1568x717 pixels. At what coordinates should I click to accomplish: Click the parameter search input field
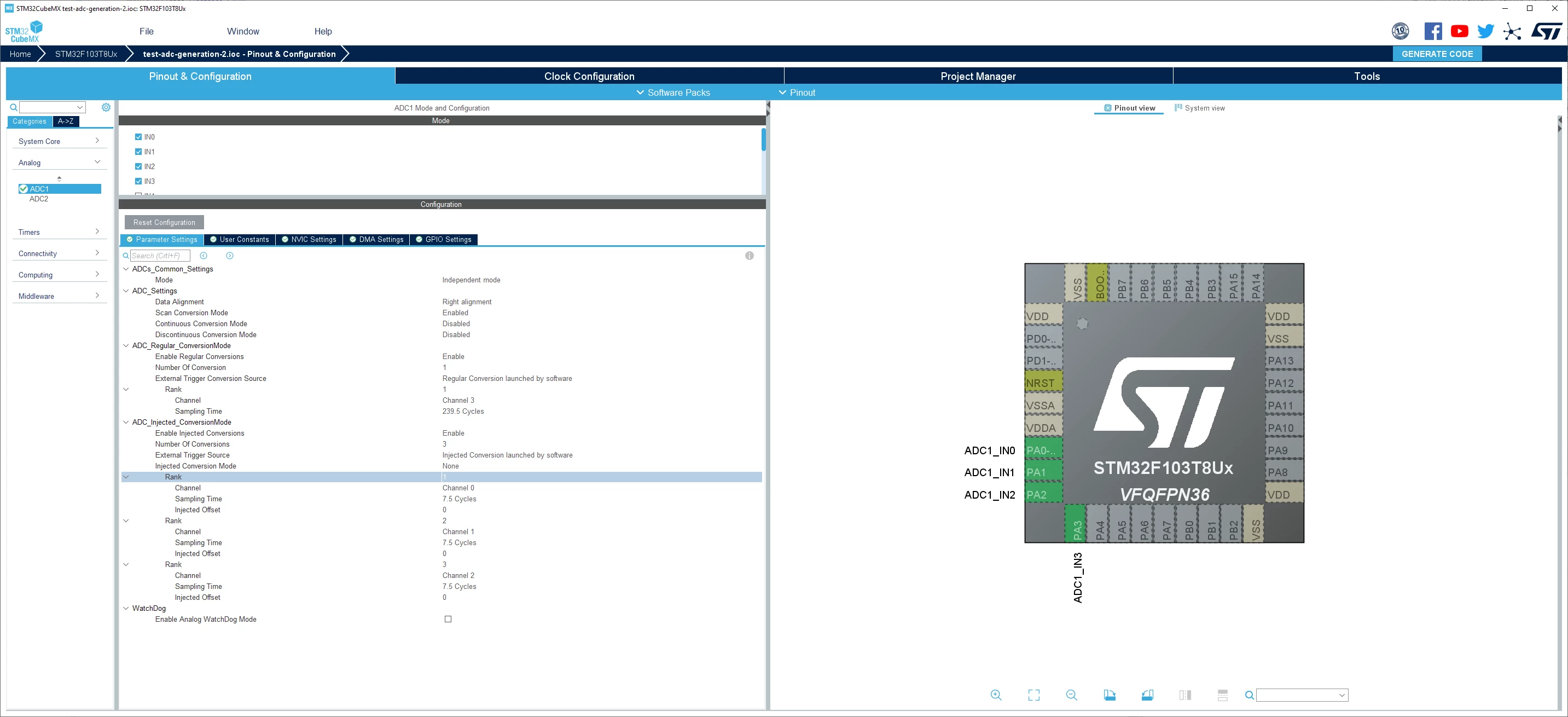[160, 256]
